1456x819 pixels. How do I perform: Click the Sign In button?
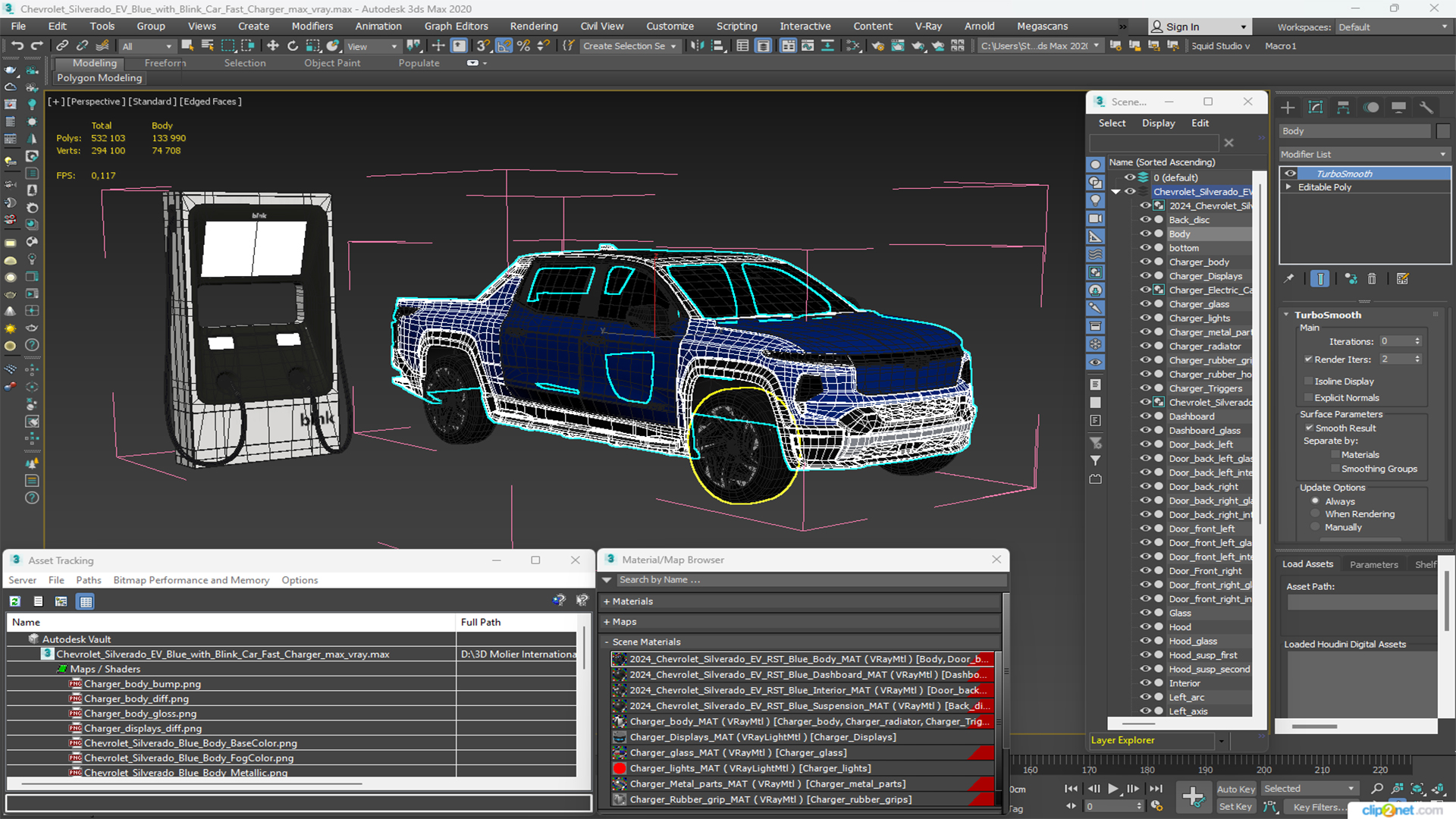coord(1199,27)
